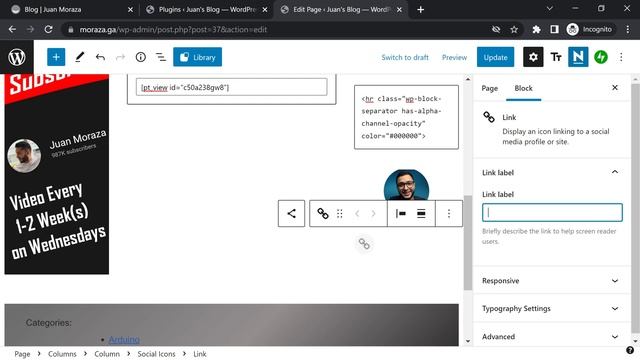Screen dimensions: 640x360
Task: Open the browser Extensions puzzle icon
Action: [x=536, y=29]
